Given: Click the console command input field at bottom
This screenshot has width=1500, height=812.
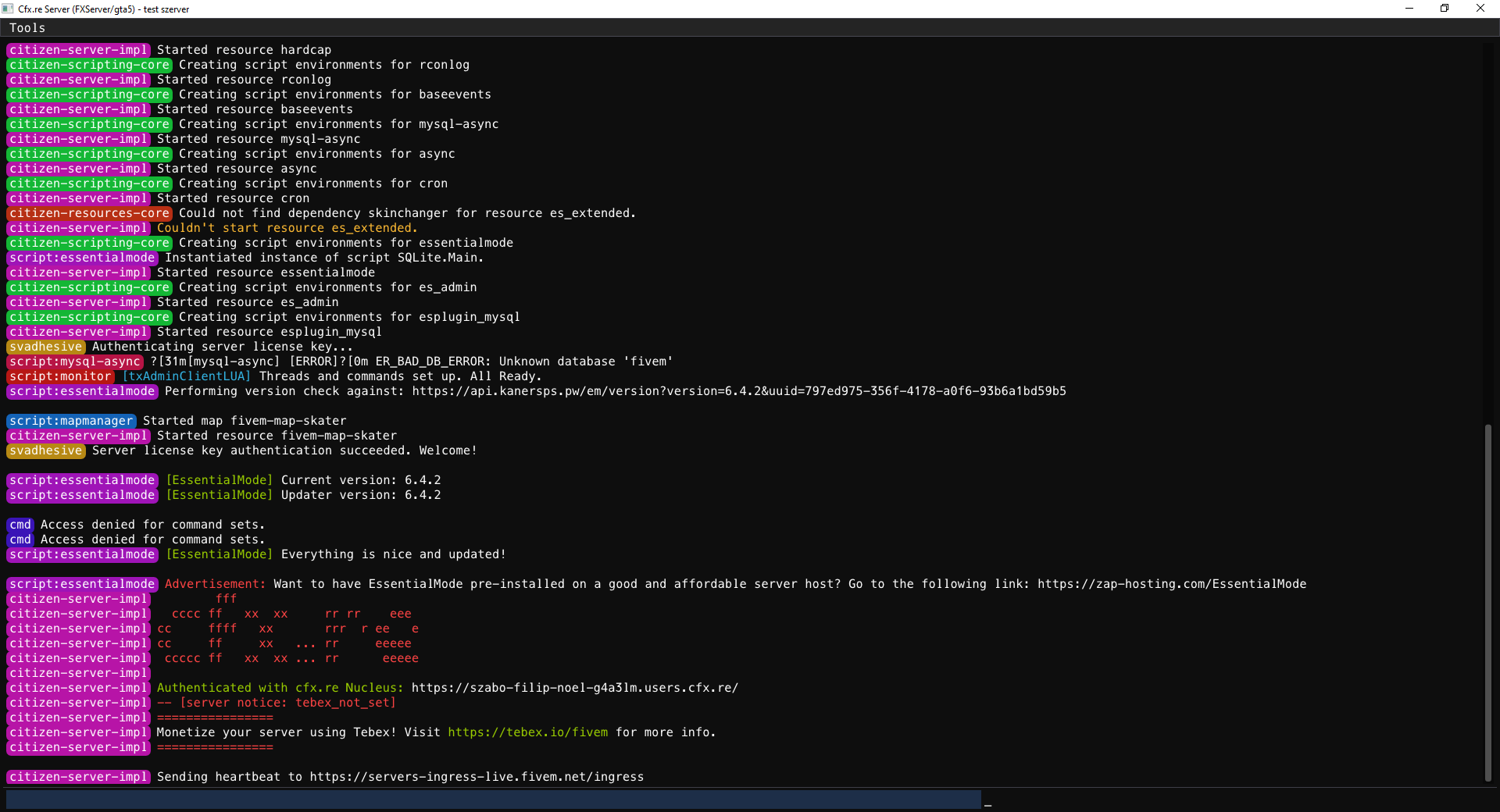Looking at the screenshot, I should pyautogui.click(x=491, y=799).
